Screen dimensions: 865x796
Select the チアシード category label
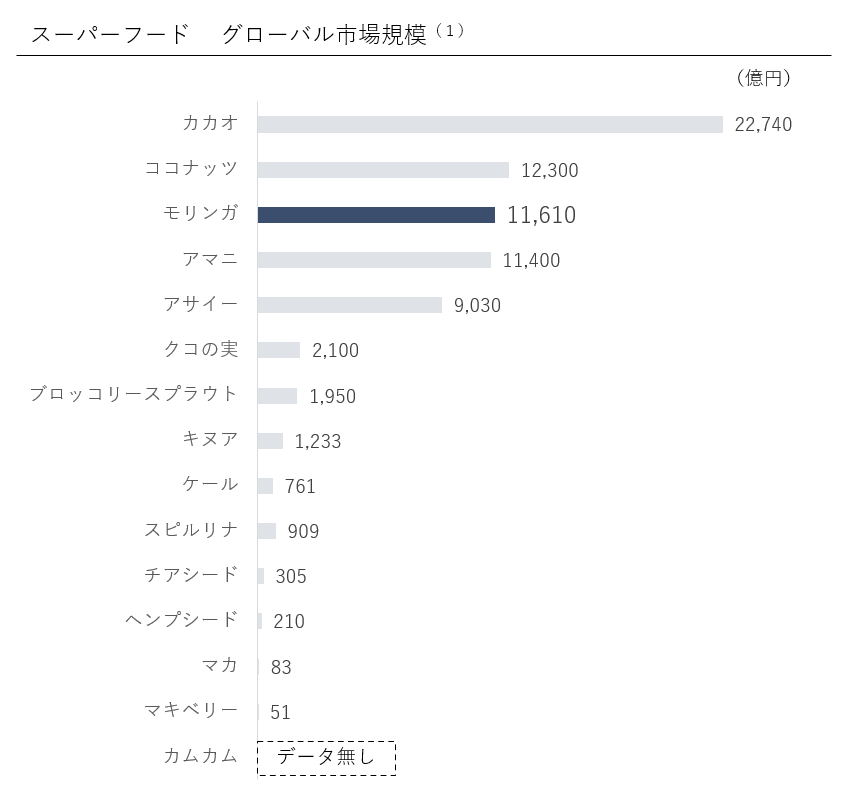(x=192, y=575)
